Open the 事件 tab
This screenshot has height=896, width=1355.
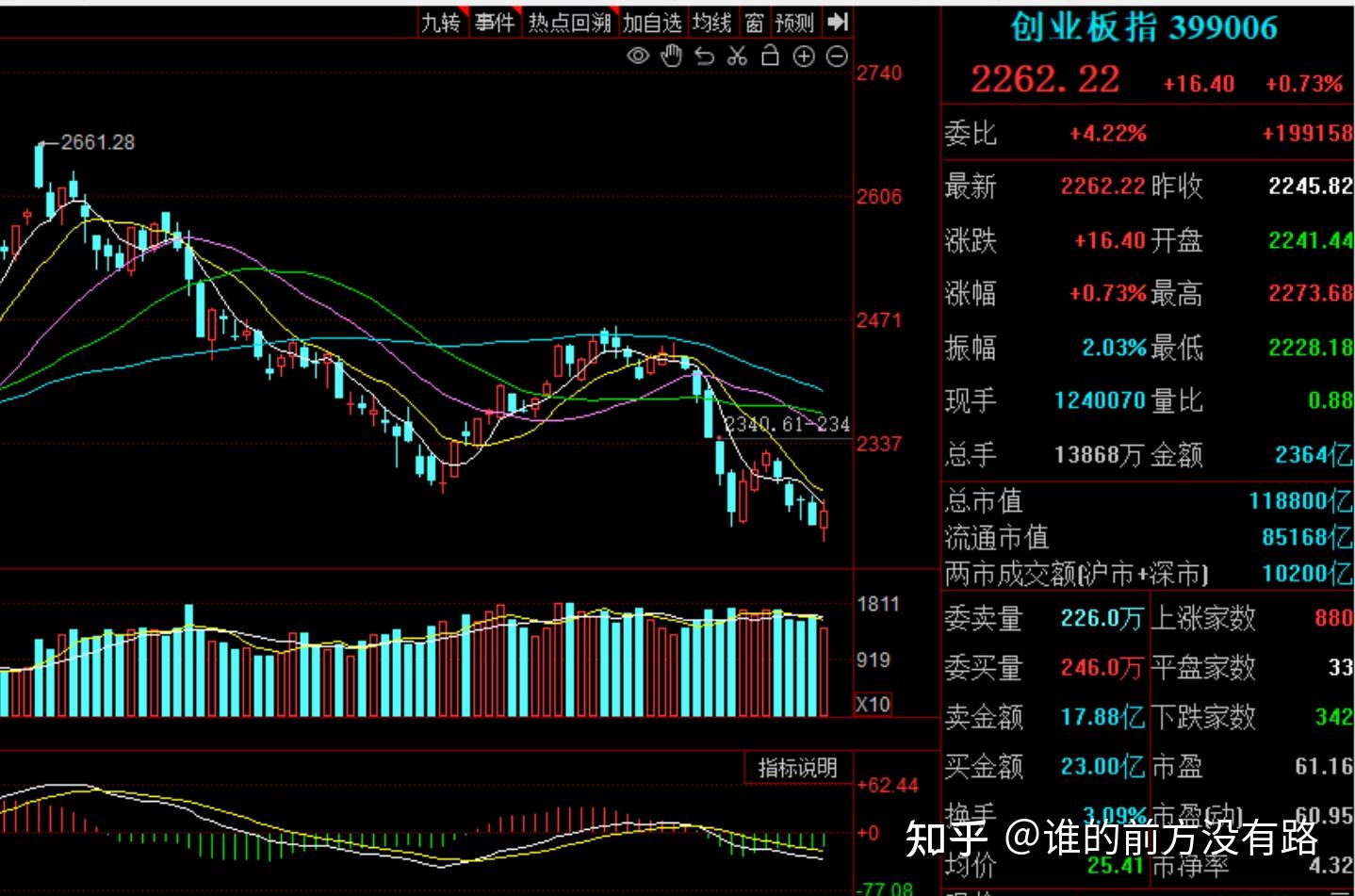496,22
